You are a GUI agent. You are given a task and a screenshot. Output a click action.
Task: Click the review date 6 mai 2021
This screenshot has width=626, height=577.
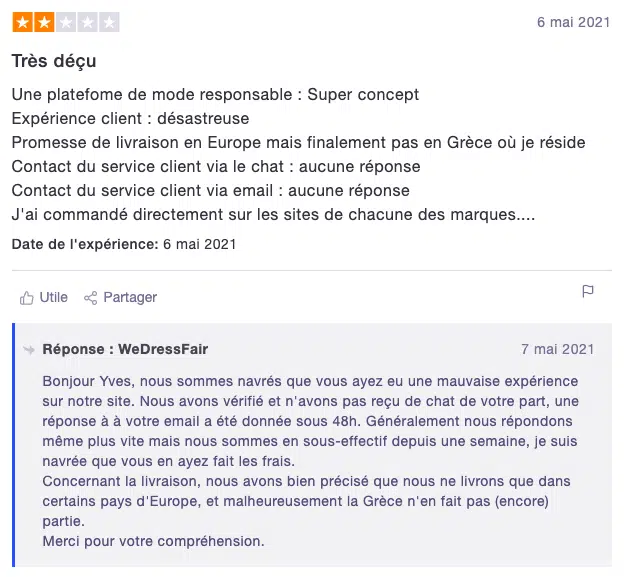574,22
